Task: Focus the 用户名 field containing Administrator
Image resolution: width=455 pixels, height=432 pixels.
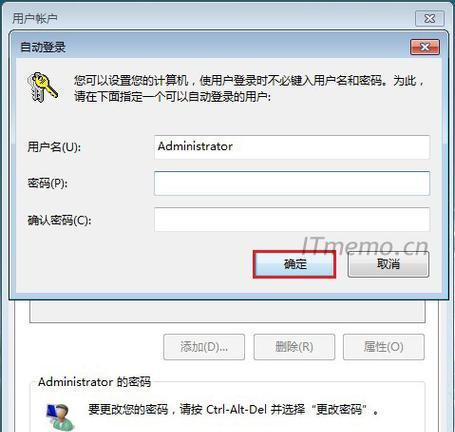Action: 292,147
